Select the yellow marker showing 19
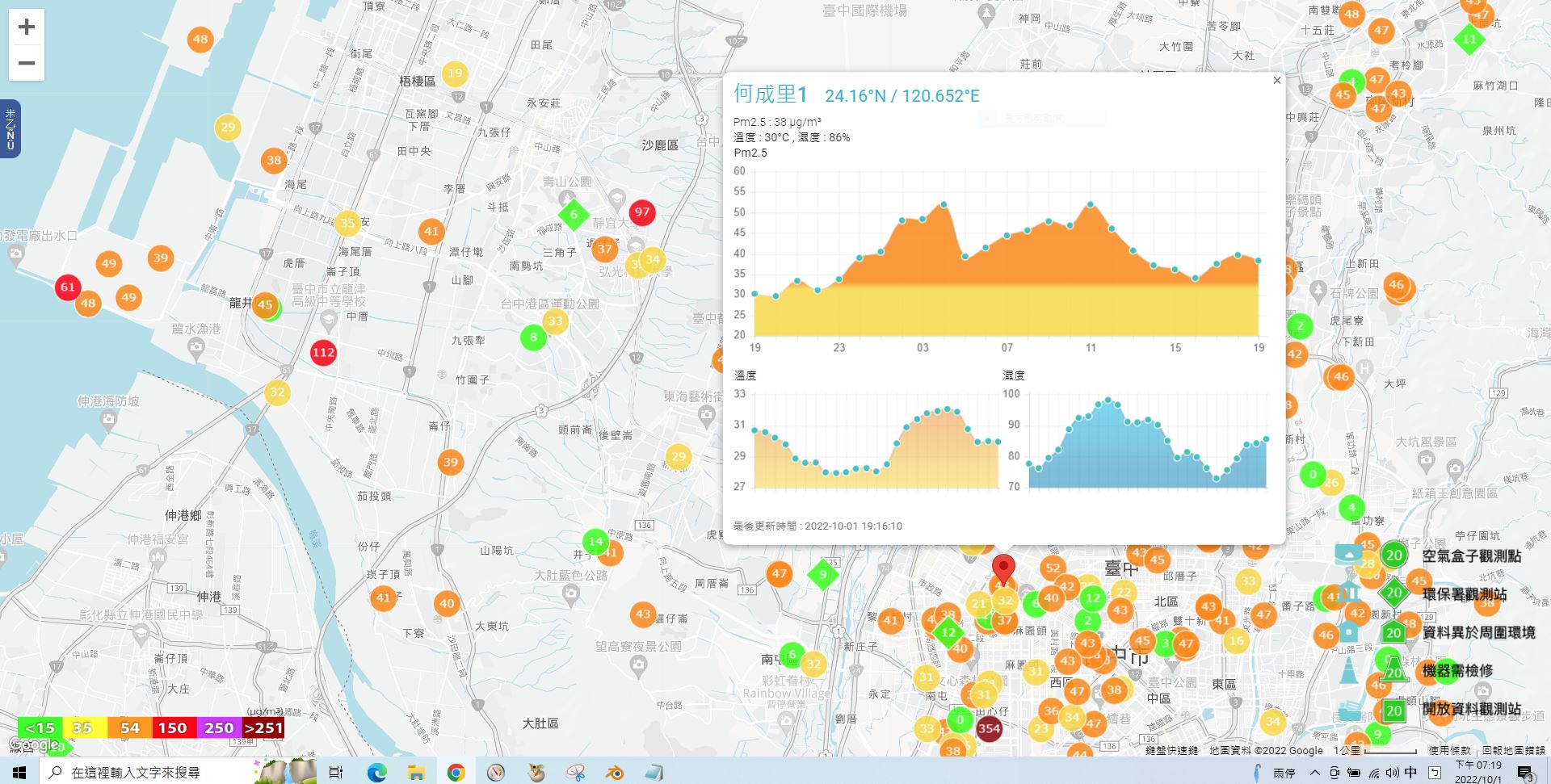The image size is (1551, 784). point(456,73)
